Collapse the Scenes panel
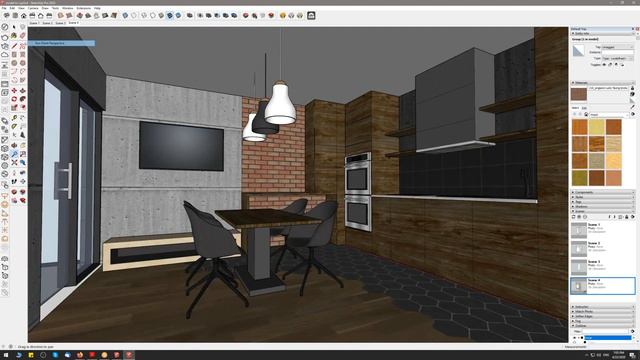Image resolution: width=640 pixels, height=360 pixels. 603,211
